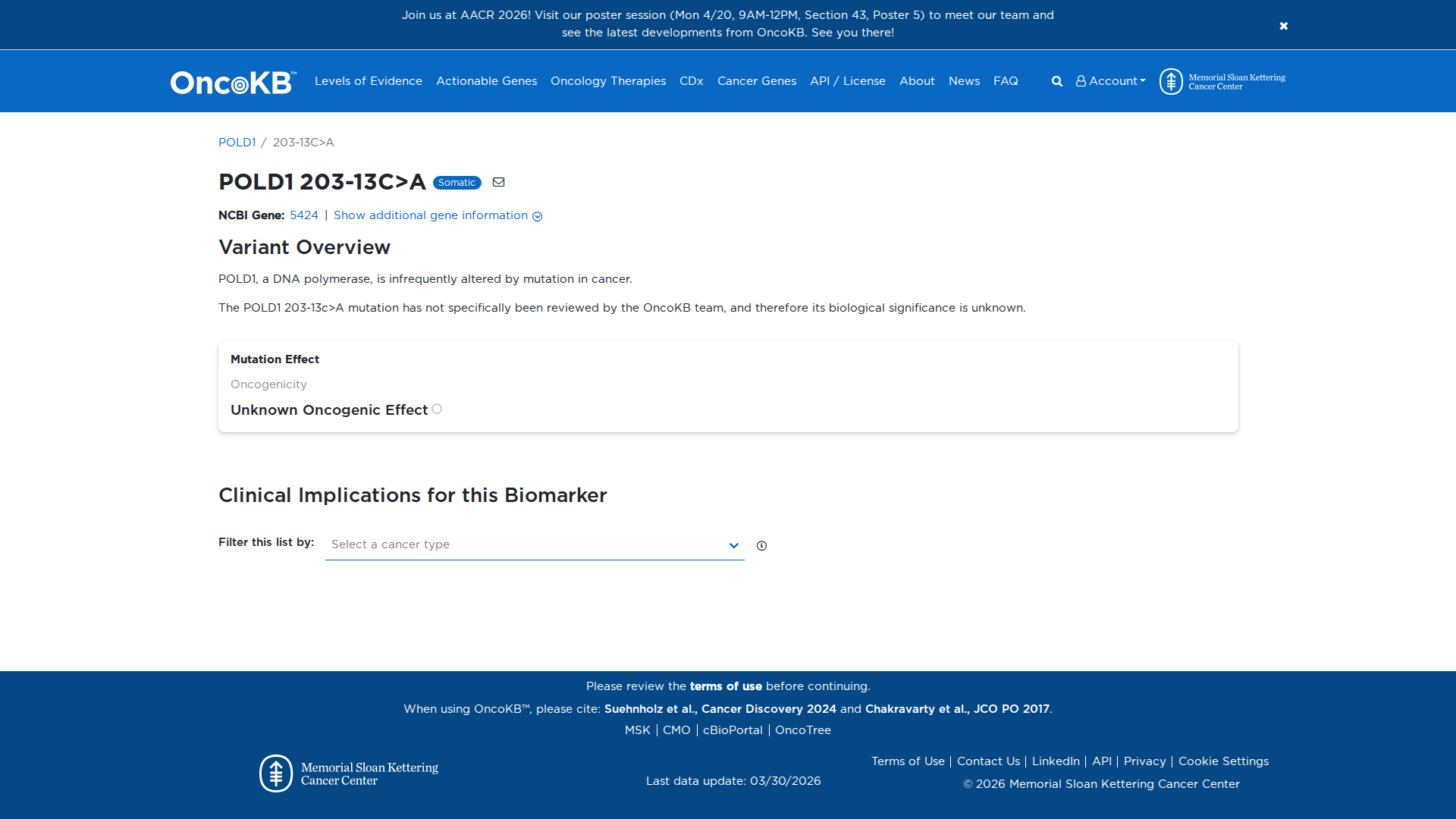Click the 203-13C>A breadcrumb text
The width and height of the screenshot is (1456, 819).
(x=303, y=143)
